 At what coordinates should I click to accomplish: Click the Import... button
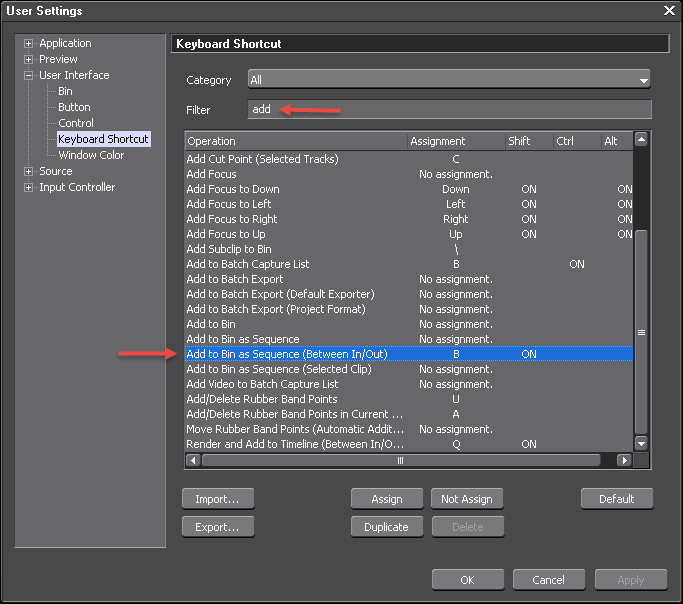(217, 498)
